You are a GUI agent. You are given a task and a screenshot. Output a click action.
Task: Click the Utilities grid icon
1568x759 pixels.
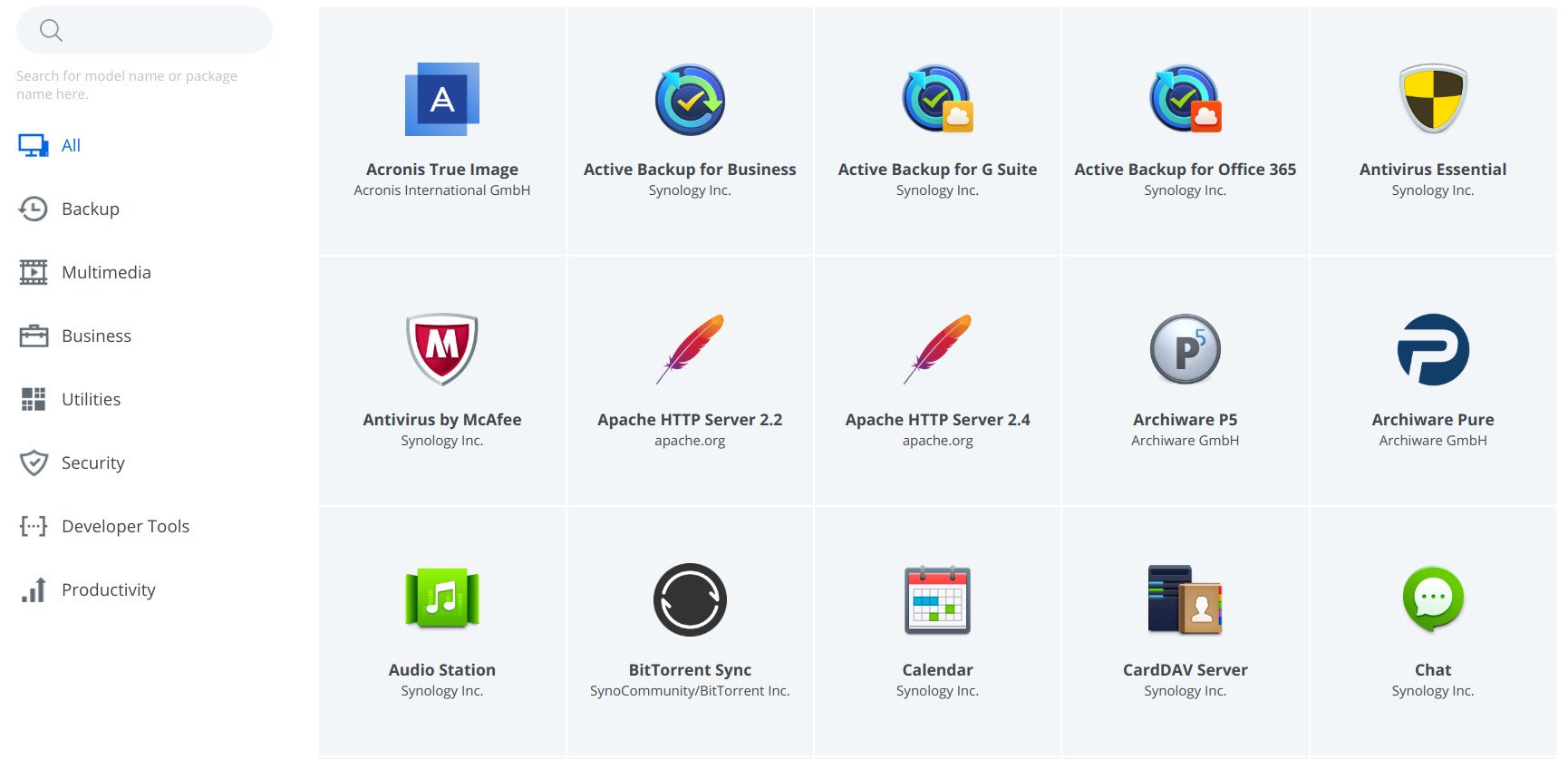click(x=34, y=399)
